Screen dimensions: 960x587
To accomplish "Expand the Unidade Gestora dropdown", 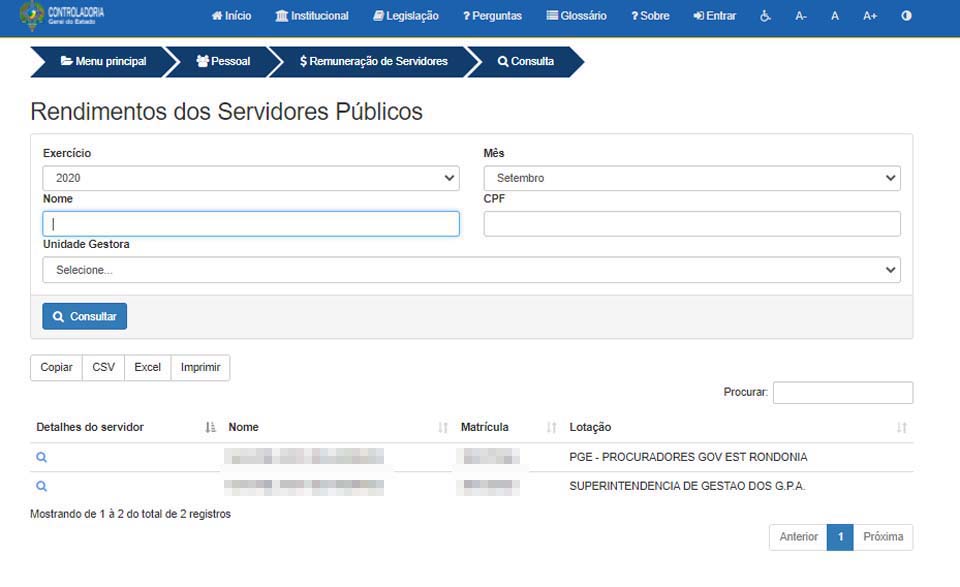I will pos(471,270).
